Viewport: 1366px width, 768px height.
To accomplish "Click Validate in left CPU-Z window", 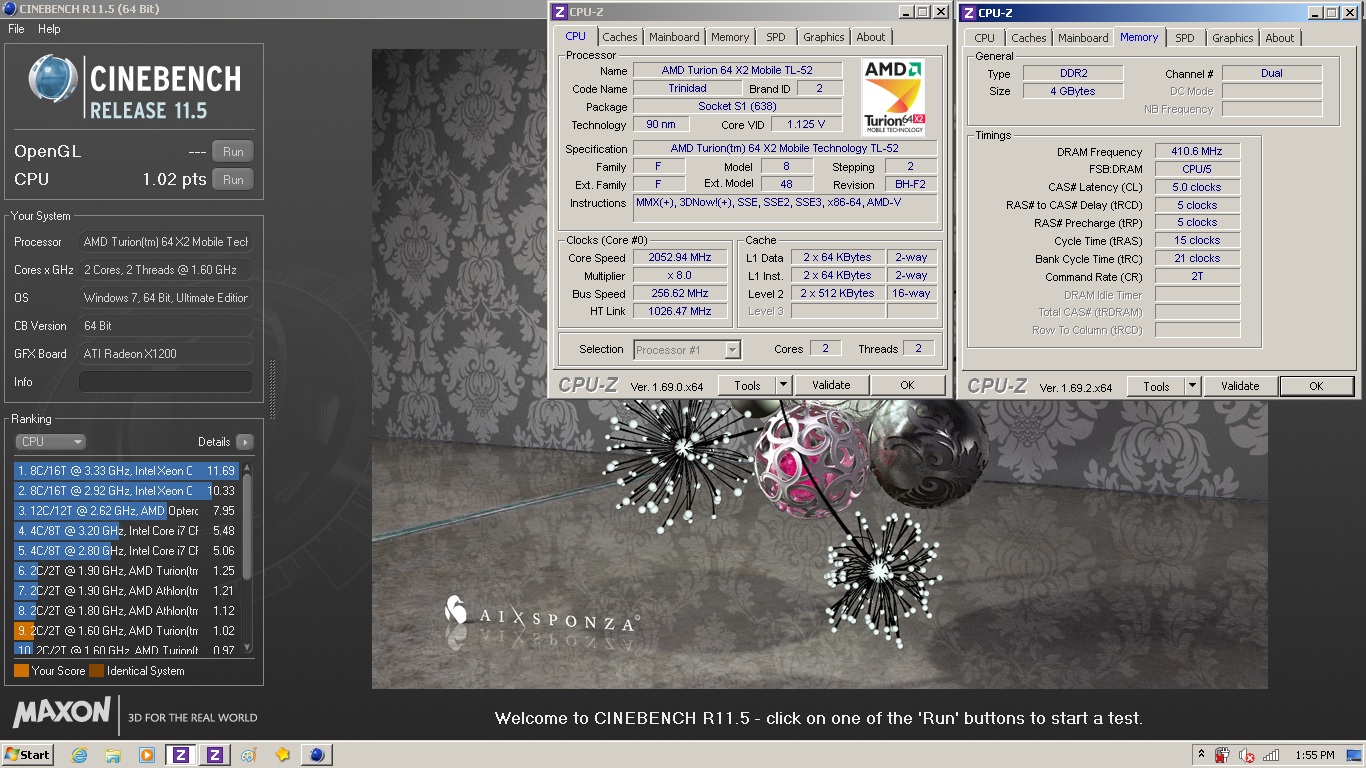I will click(831, 385).
